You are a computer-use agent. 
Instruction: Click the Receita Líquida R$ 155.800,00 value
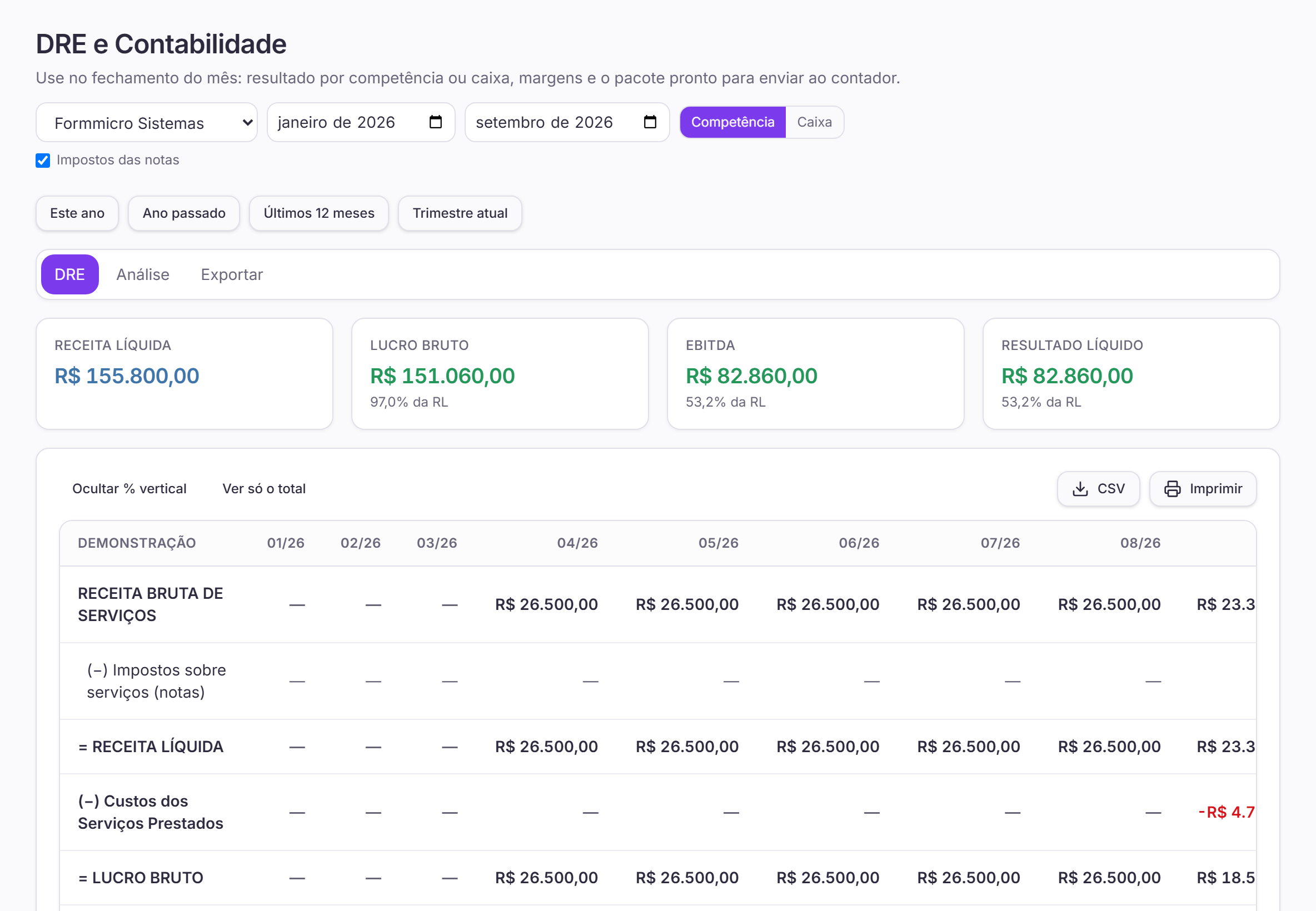point(127,376)
